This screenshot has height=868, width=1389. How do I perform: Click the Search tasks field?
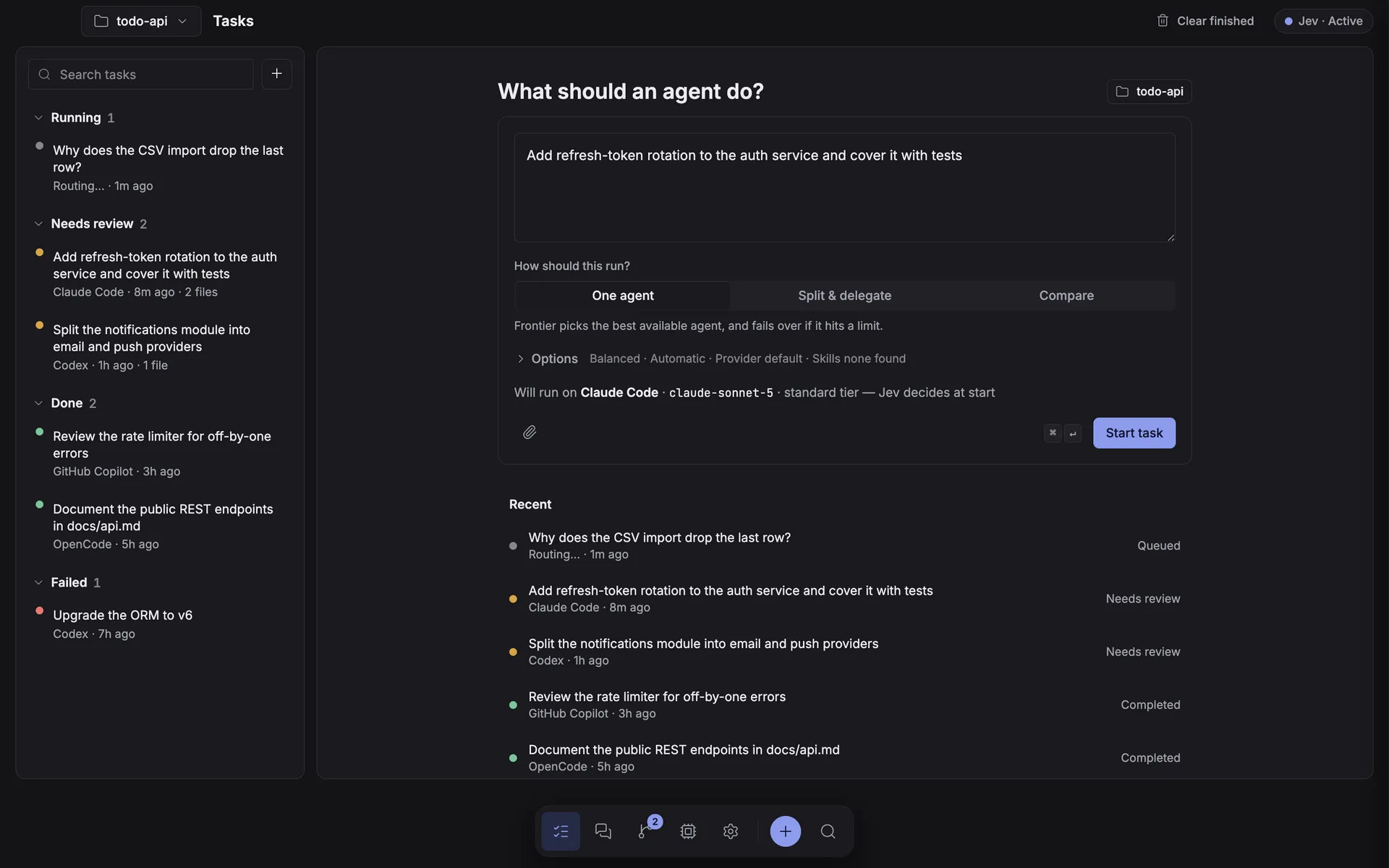point(140,74)
